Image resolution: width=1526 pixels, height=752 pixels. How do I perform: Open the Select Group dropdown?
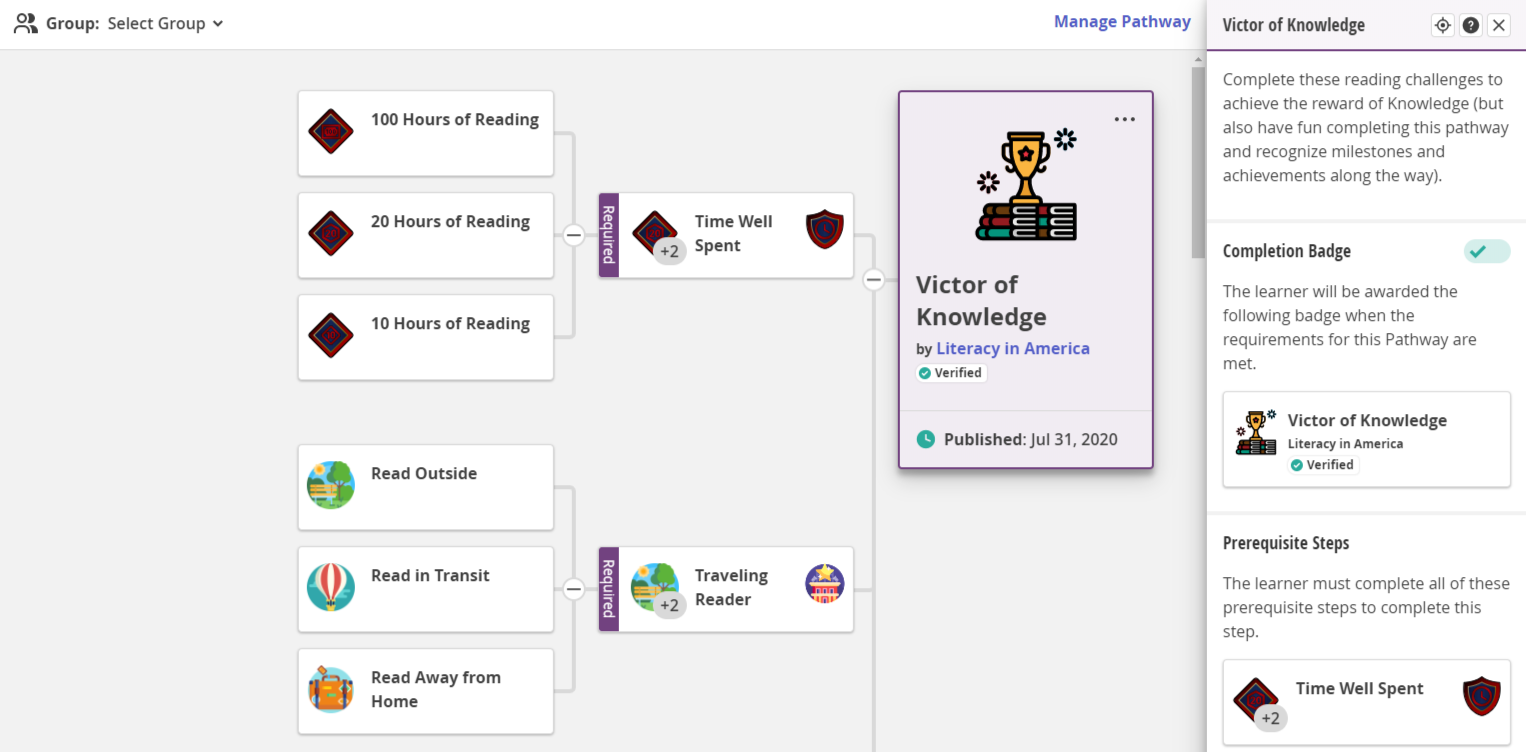165,23
